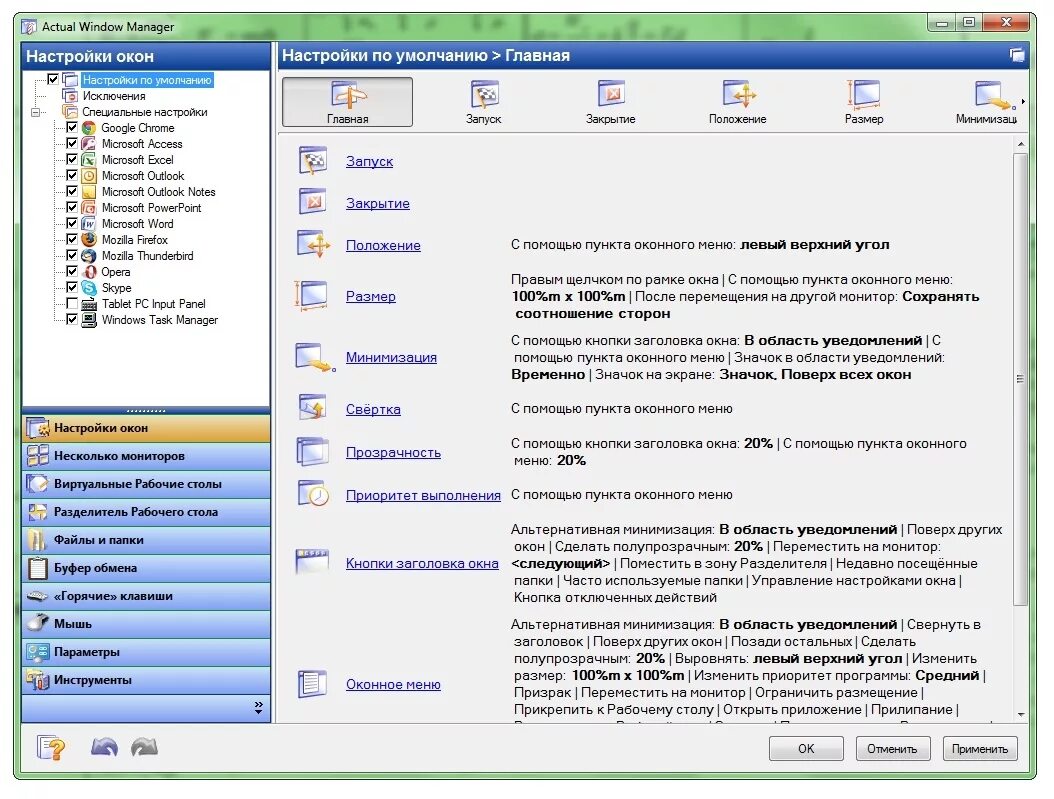This screenshot has height=799, width=1054.
Task: Click the Оконное меню icon
Action: point(313,684)
